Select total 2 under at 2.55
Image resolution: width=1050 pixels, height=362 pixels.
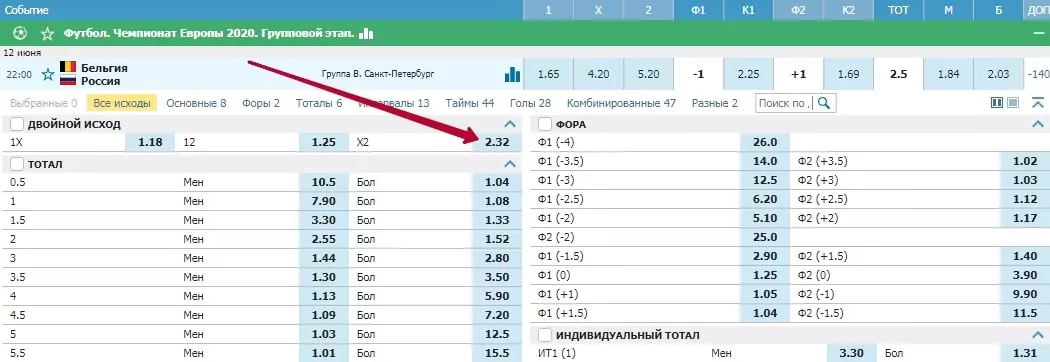pyautogui.click(x=323, y=239)
